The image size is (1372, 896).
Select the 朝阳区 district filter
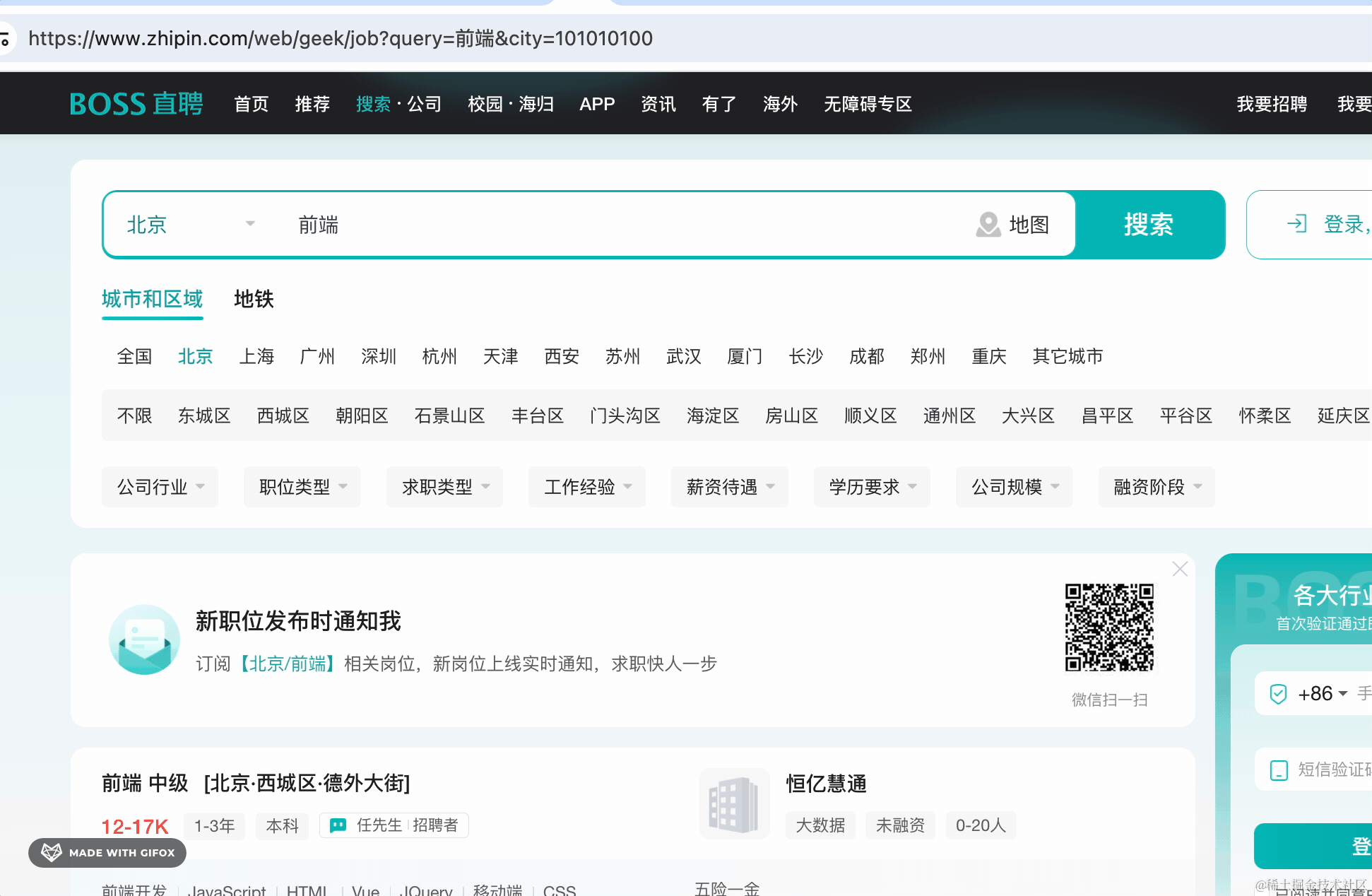362,415
